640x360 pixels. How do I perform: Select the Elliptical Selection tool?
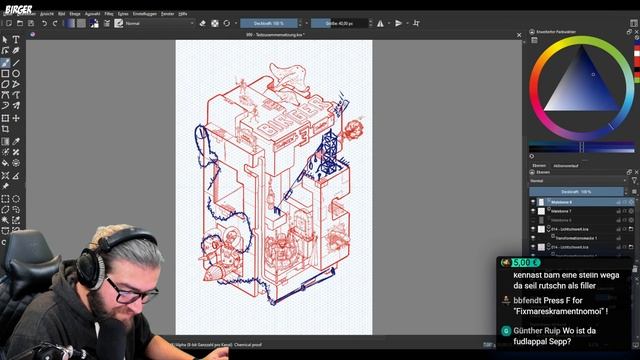tap(16, 199)
